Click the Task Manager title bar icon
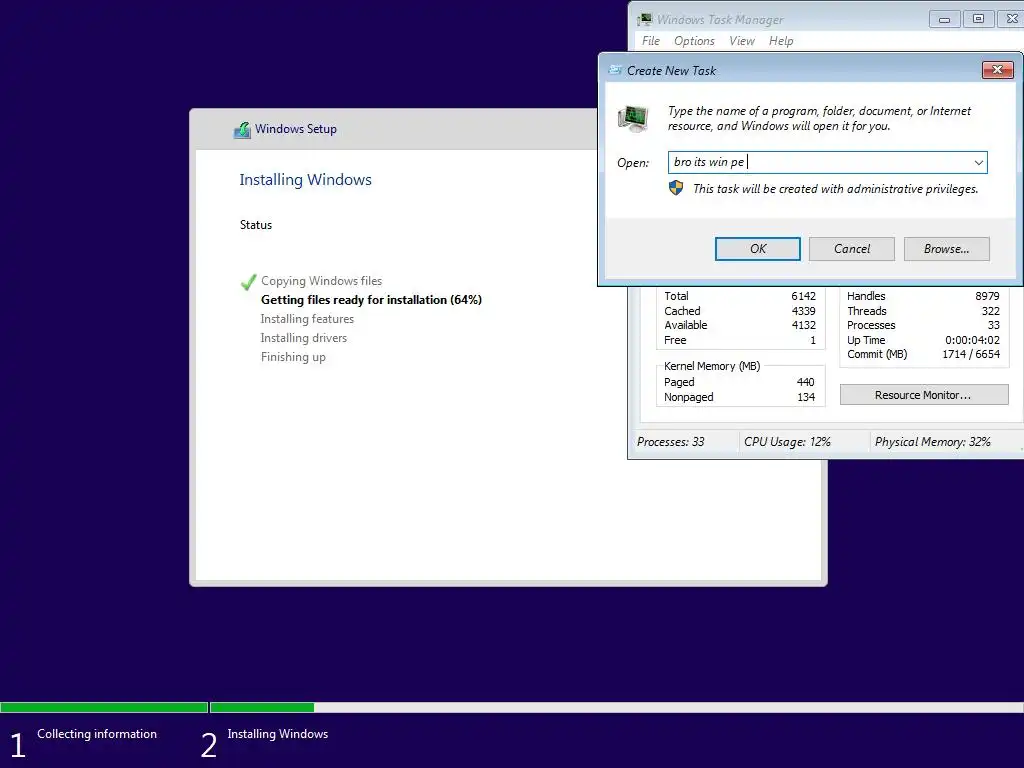This screenshot has width=1024, height=768. coord(645,20)
